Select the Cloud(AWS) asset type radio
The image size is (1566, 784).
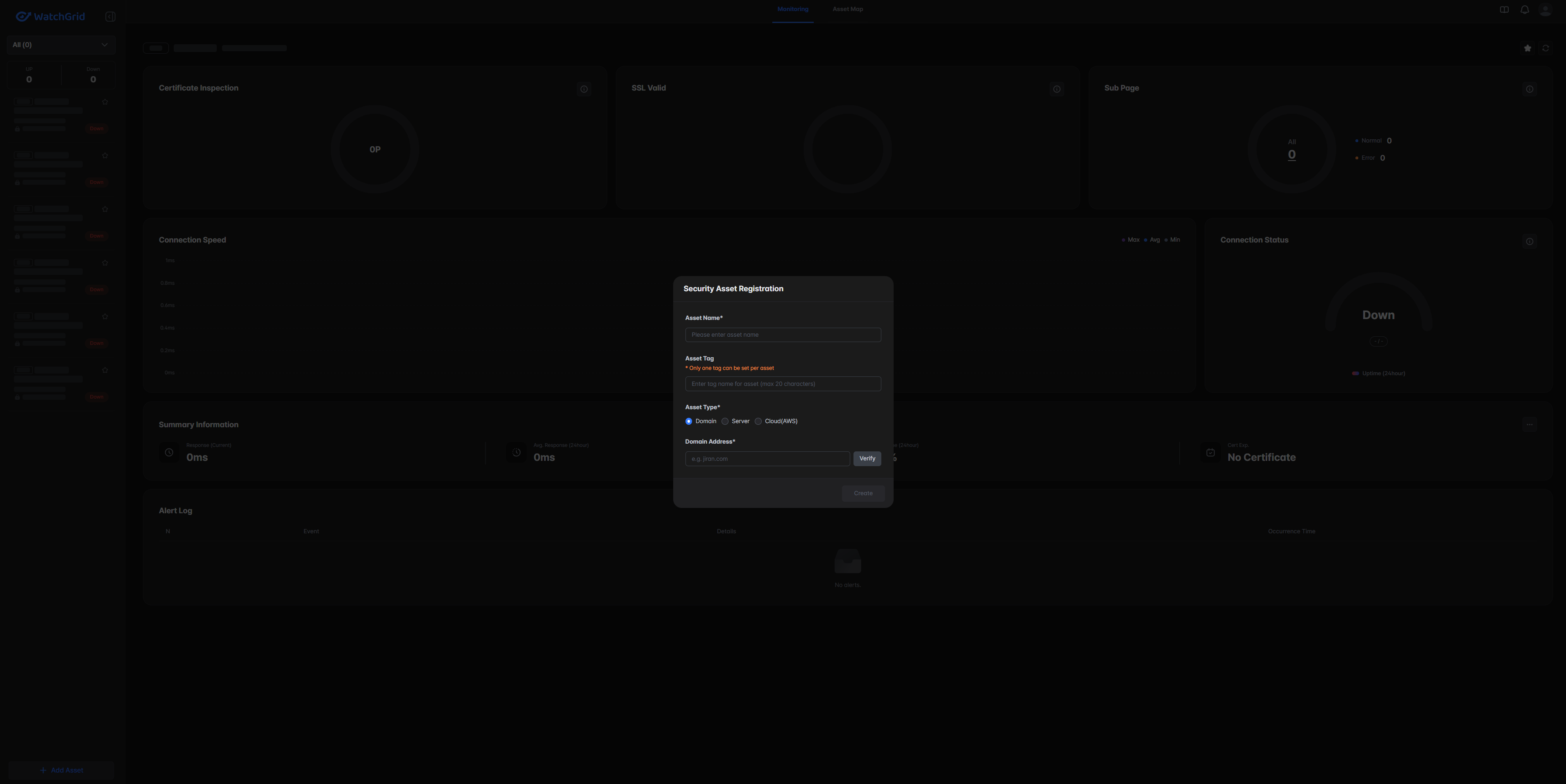click(758, 421)
